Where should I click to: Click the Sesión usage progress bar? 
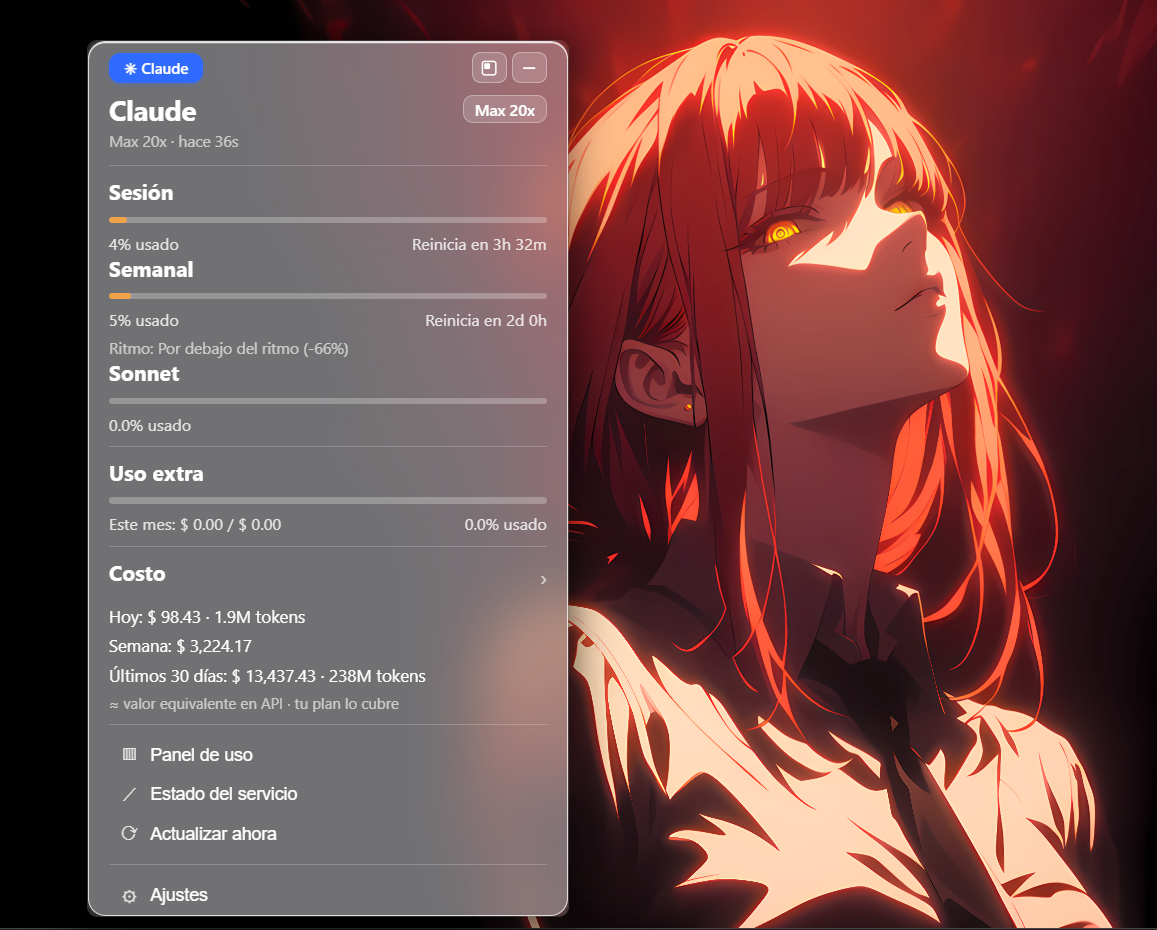(x=328, y=220)
